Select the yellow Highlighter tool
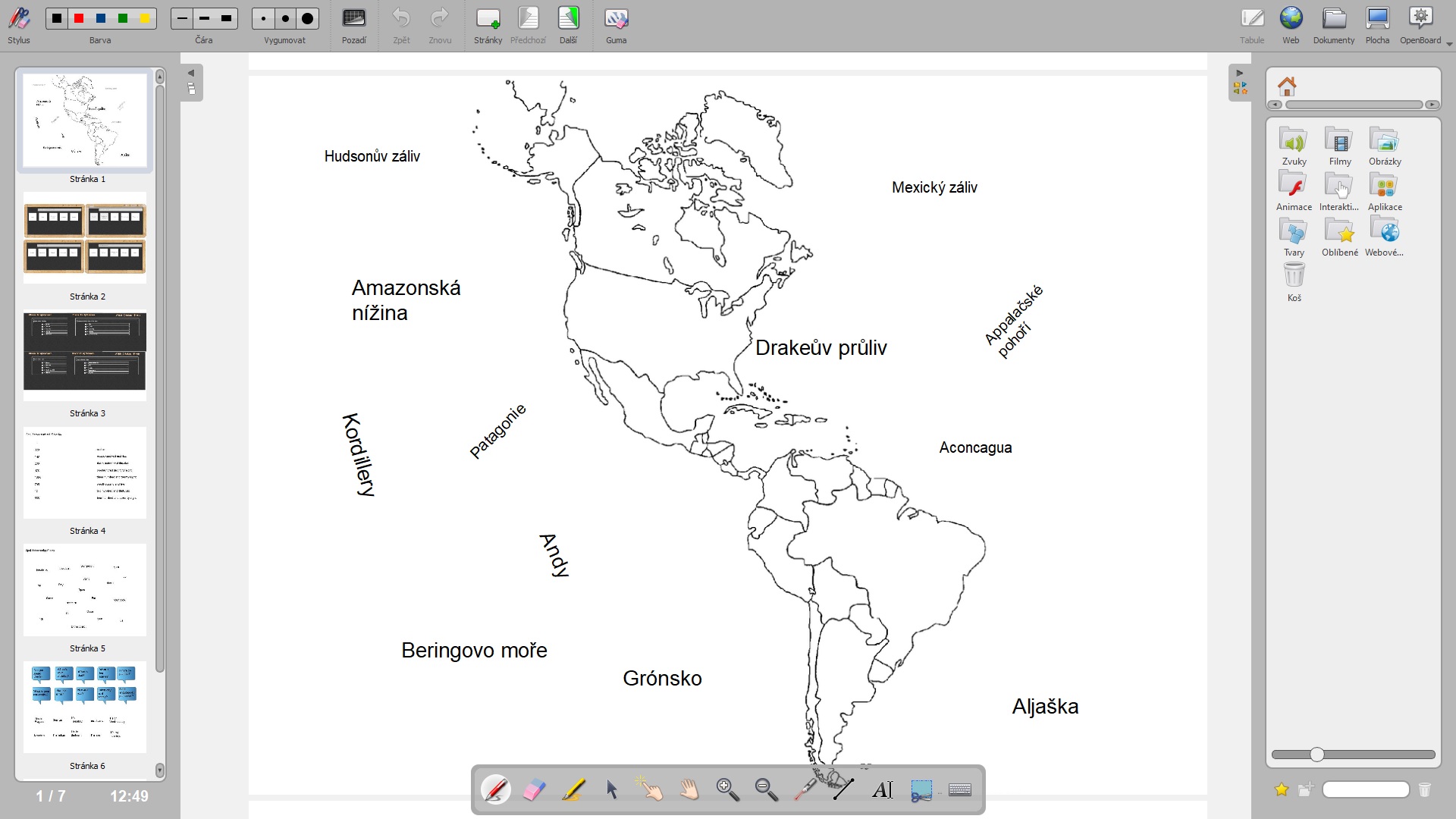 (574, 790)
